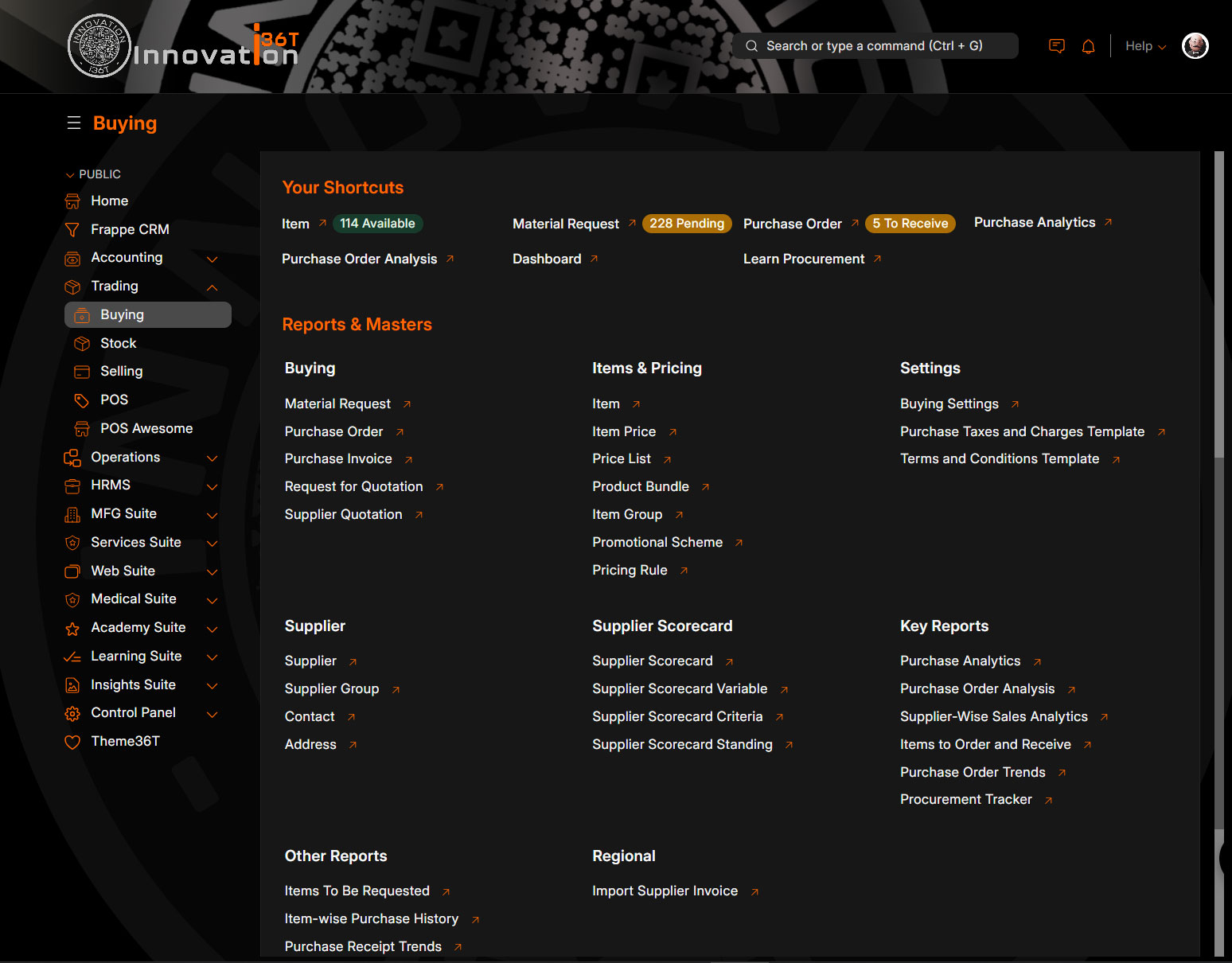Click the notifications bell icon
1232x963 pixels.
click(x=1088, y=46)
